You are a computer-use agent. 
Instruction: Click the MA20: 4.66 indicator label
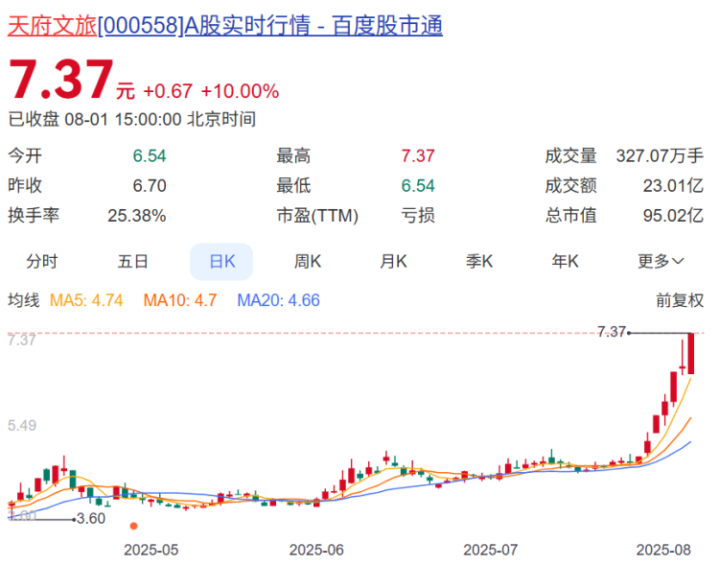pos(278,300)
